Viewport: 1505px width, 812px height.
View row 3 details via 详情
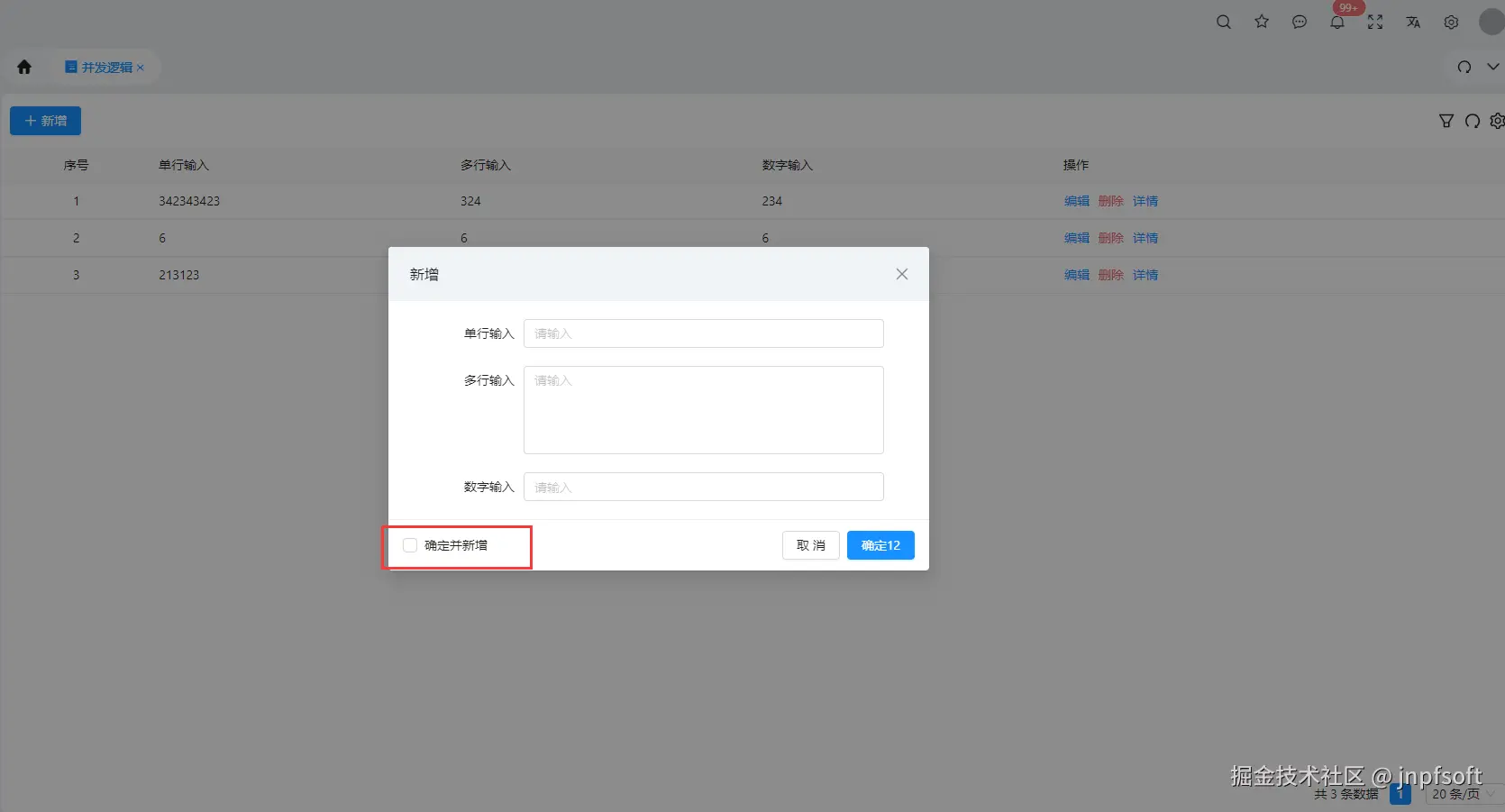pos(1145,275)
